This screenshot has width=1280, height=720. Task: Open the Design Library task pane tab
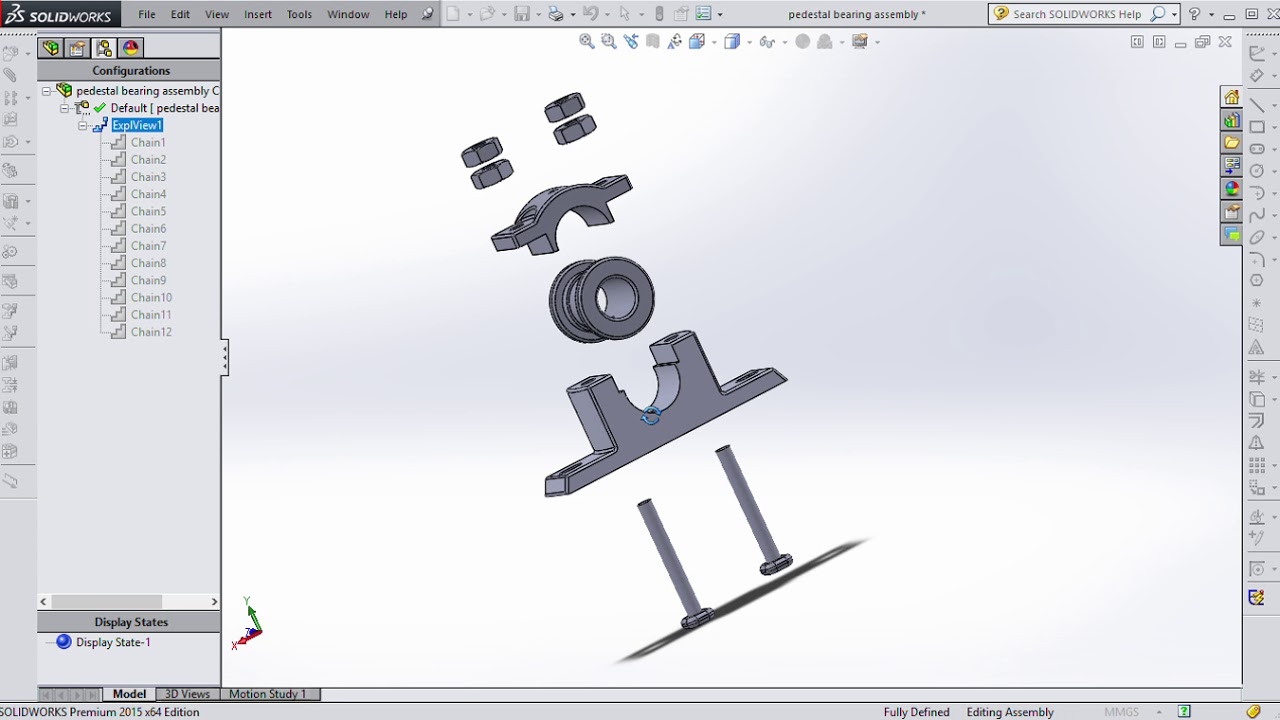[1232, 120]
